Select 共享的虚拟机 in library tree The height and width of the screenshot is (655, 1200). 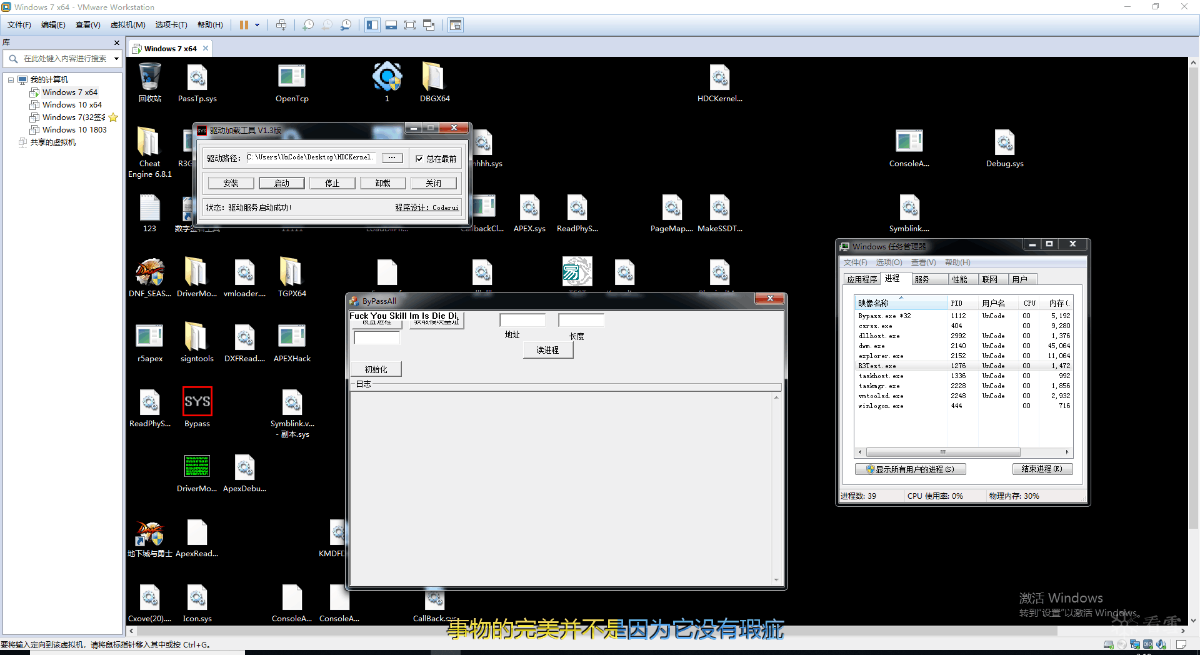click(x=46, y=142)
